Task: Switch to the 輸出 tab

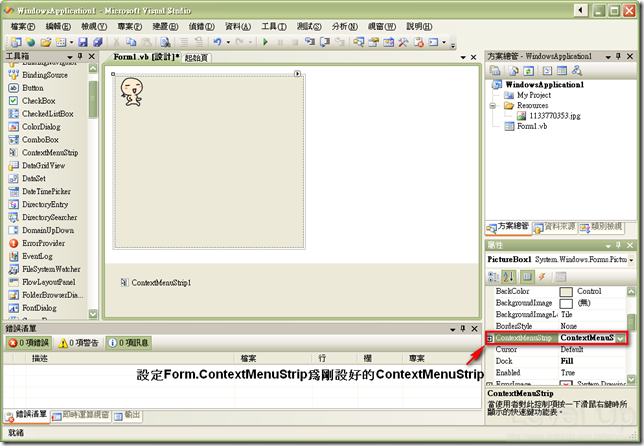Action: pos(127,416)
